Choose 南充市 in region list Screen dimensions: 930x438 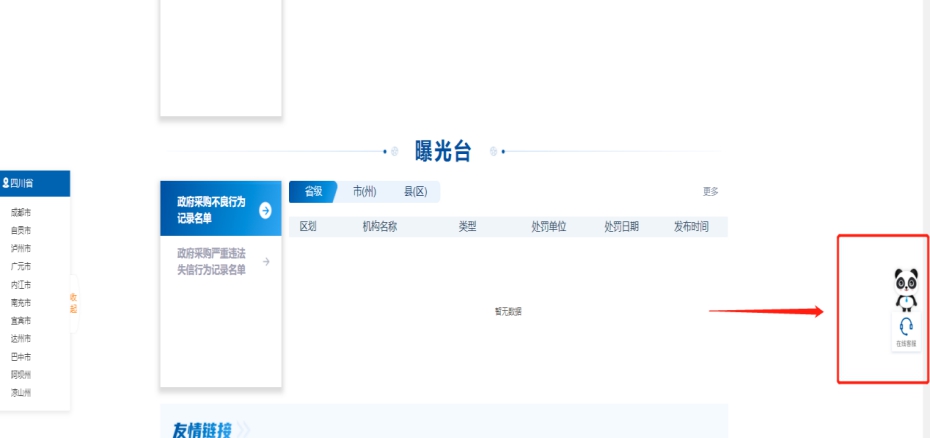click(x=21, y=302)
